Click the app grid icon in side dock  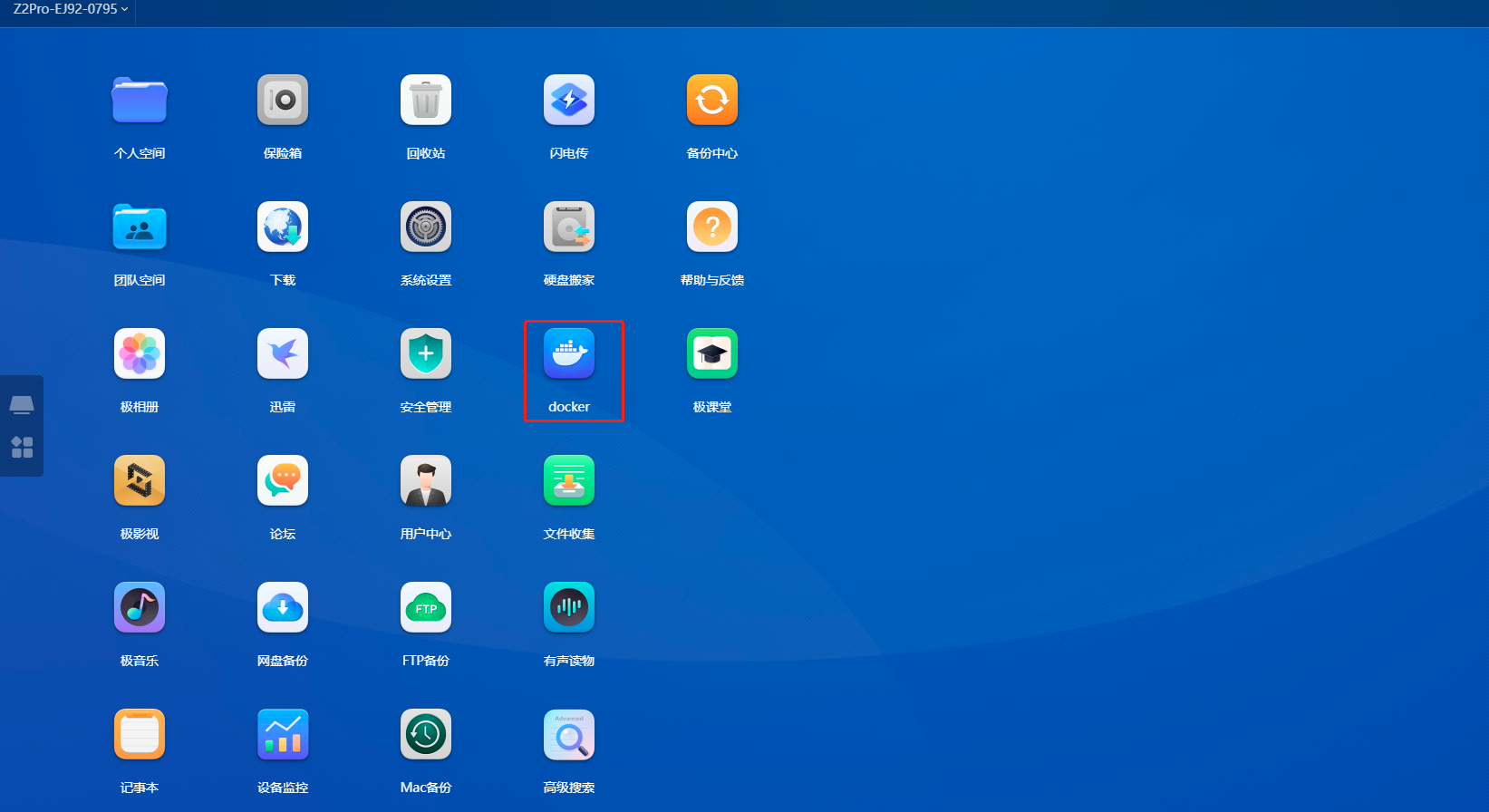22,447
